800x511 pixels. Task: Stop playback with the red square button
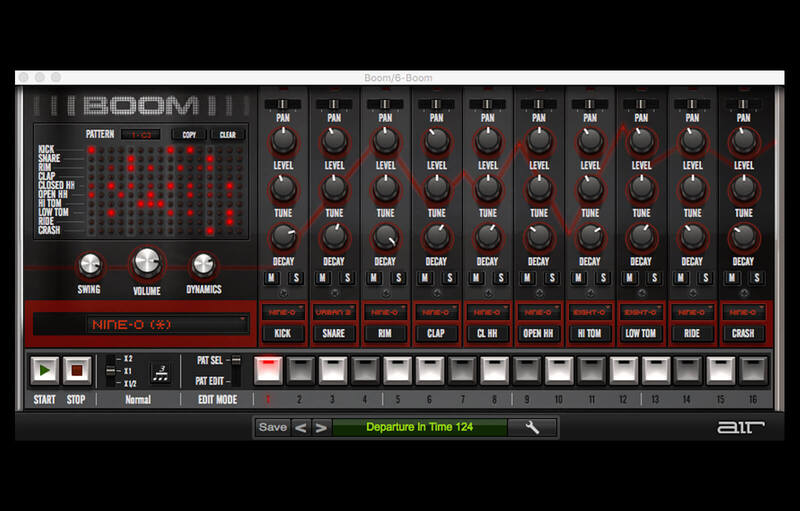(x=77, y=370)
